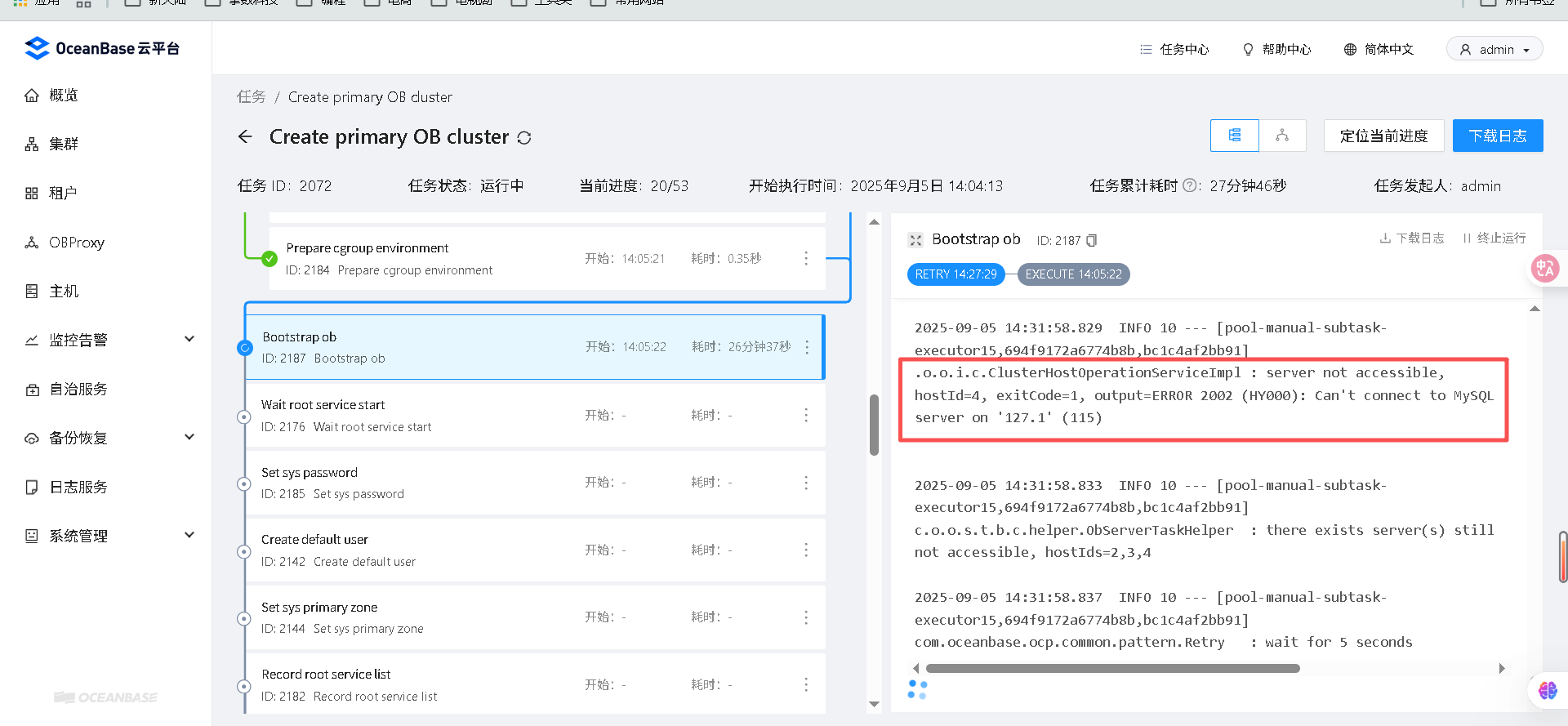1568x726 pixels.
Task: Open the 自治服务 menu item
Action: point(78,390)
